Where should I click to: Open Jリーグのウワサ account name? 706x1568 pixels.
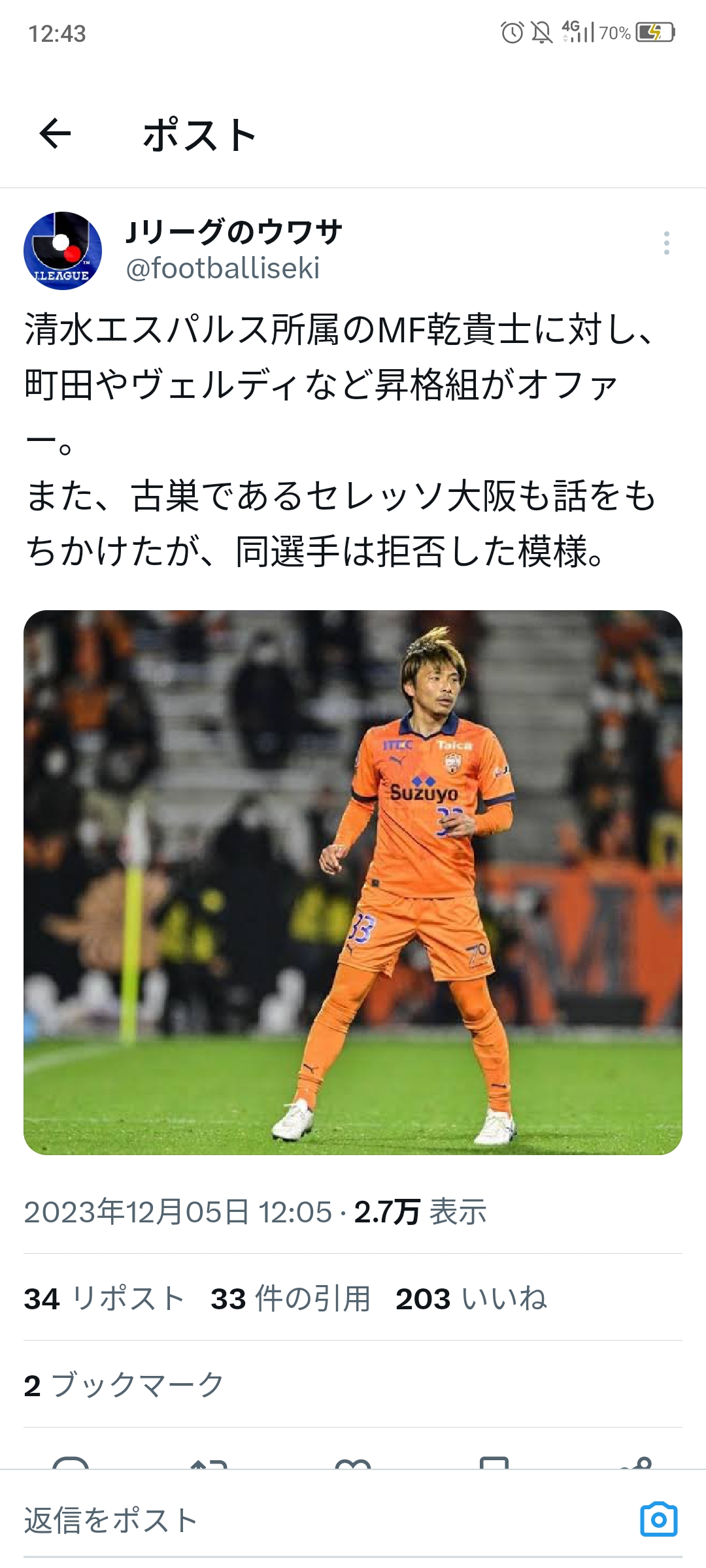(x=234, y=232)
